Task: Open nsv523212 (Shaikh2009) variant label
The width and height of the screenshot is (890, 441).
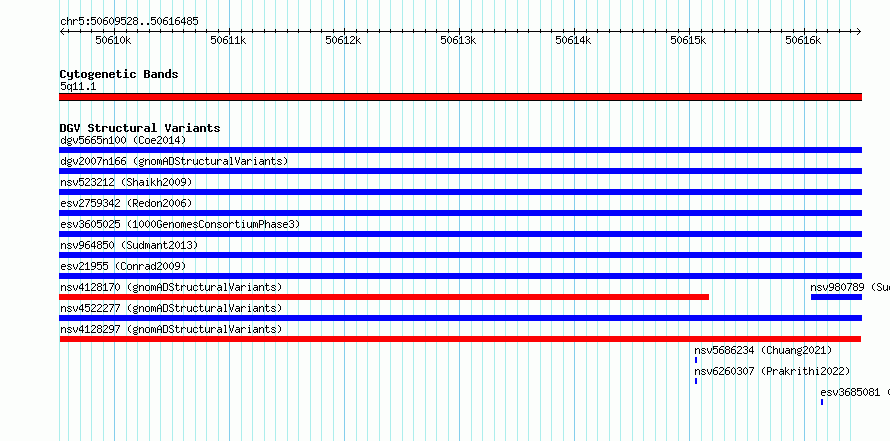Action: [x=126, y=182]
